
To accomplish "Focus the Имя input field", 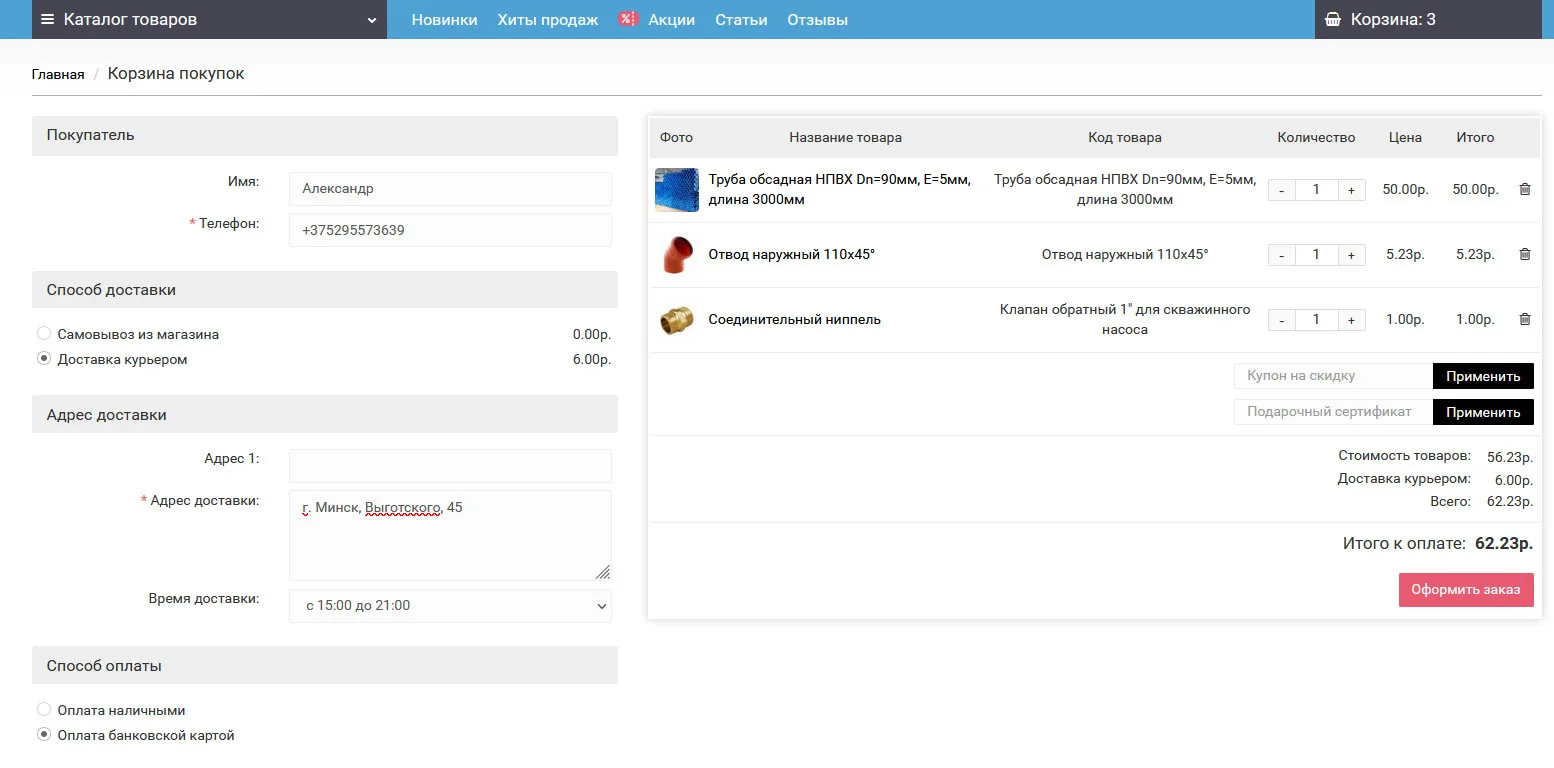I will tap(450, 188).
